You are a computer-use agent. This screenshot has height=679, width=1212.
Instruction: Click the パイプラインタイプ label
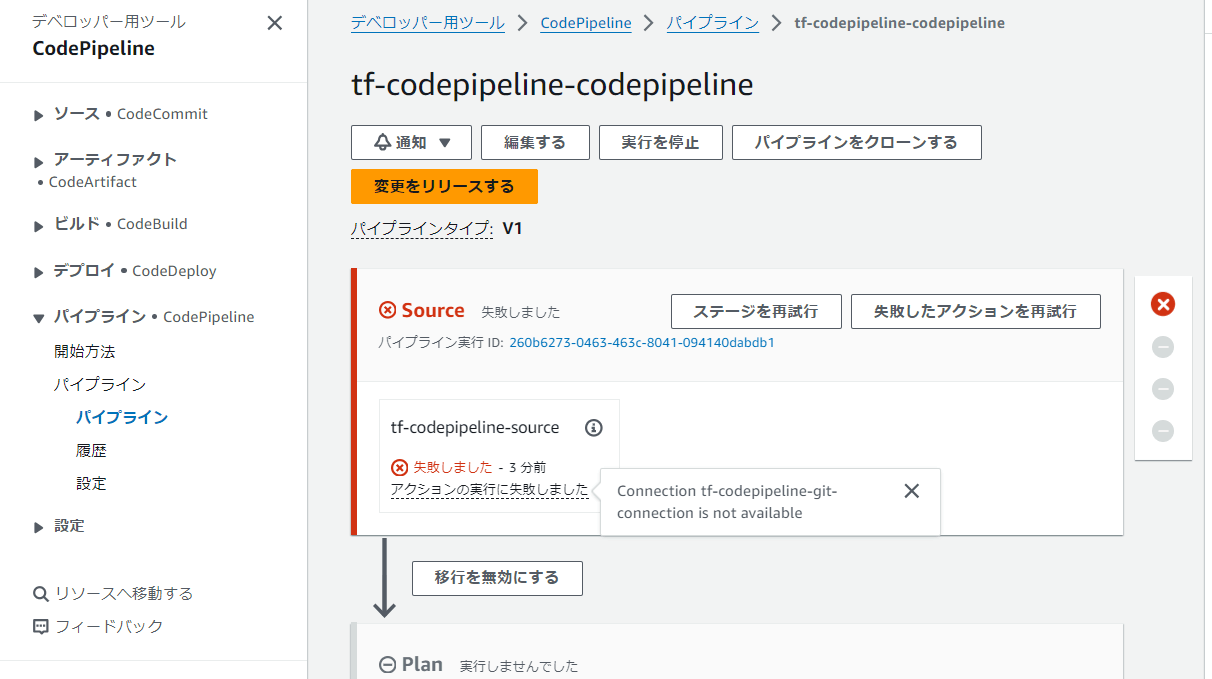click(x=422, y=229)
